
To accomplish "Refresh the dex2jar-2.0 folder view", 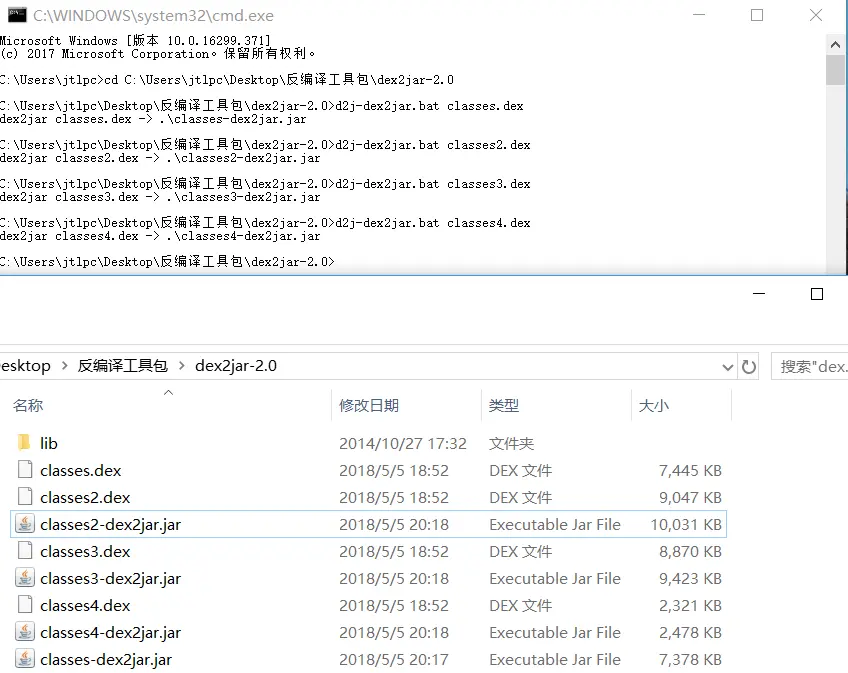I will pyautogui.click(x=749, y=367).
